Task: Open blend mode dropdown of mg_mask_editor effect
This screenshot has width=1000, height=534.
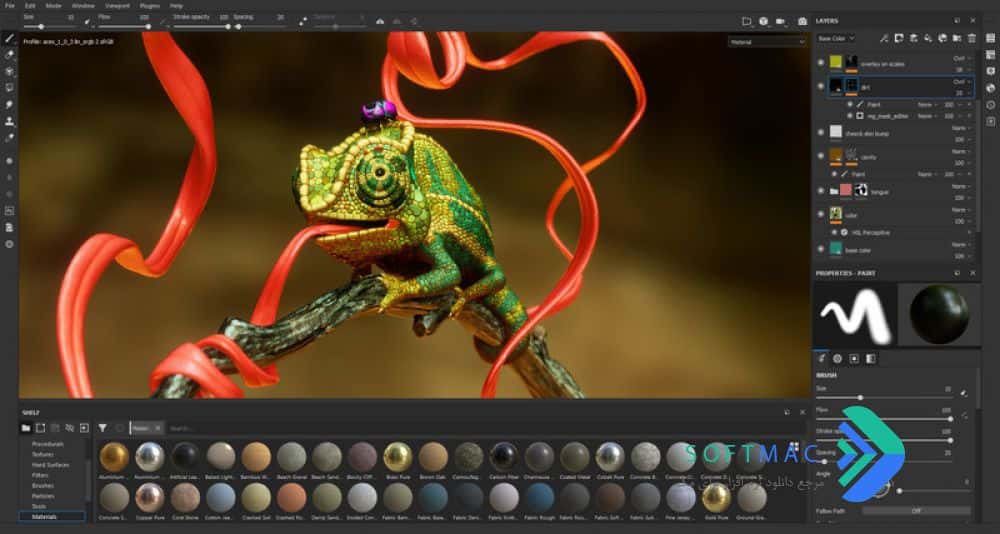Action: 926,116
